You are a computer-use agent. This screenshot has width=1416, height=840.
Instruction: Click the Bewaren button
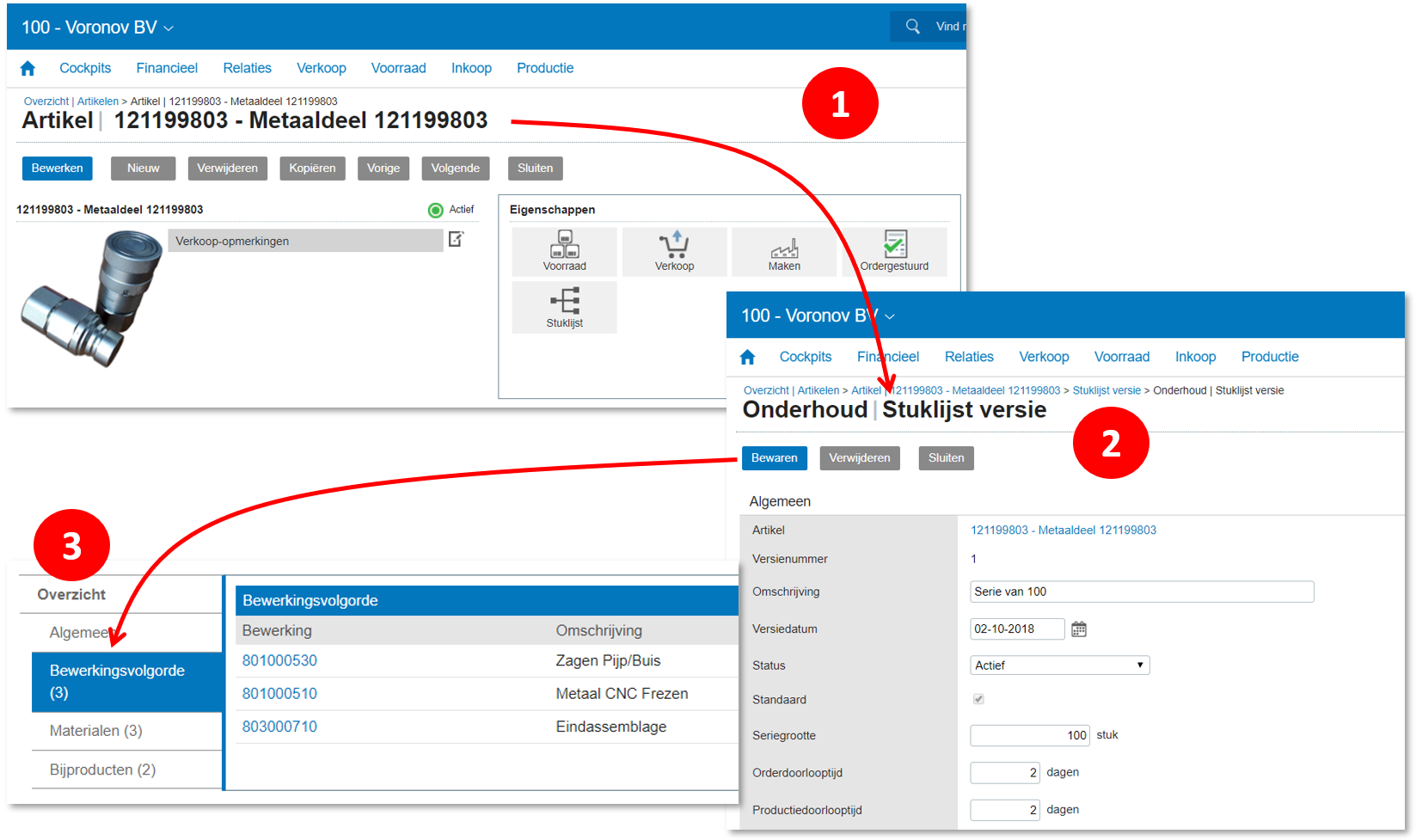pos(774,458)
